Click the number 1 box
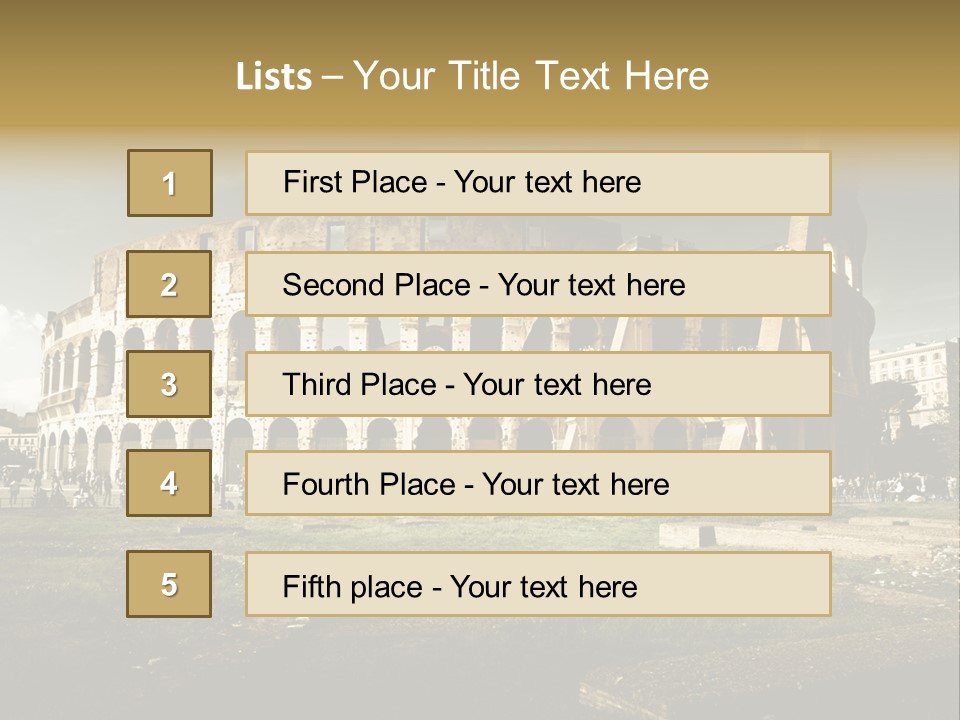The image size is (960, 720). click(x=170, y=183)
